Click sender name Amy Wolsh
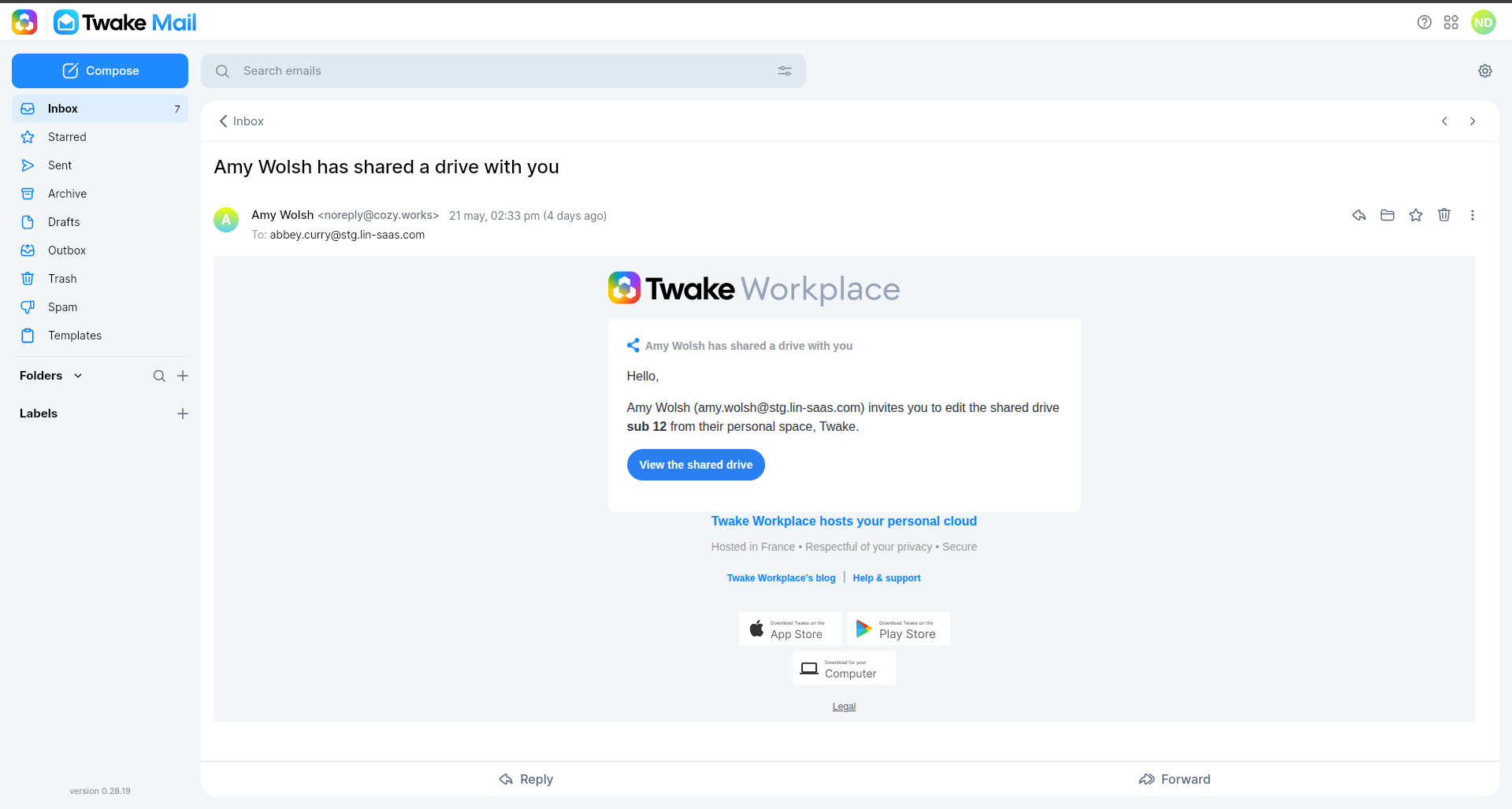Image resolution: width=1512 pixels, height=809 pixels. [x=282, y=215]
